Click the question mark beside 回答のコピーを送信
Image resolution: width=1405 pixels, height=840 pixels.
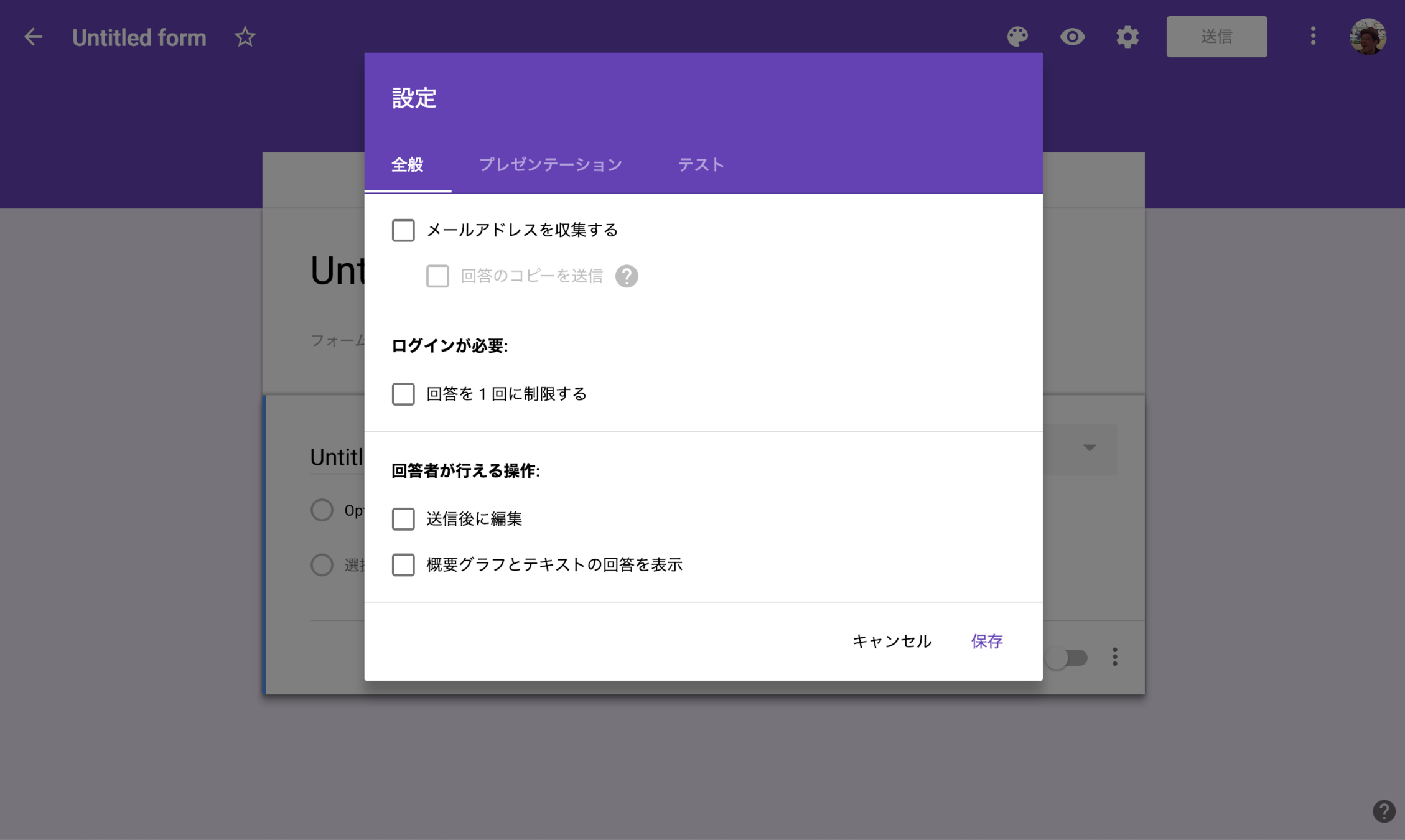(627, 276)
